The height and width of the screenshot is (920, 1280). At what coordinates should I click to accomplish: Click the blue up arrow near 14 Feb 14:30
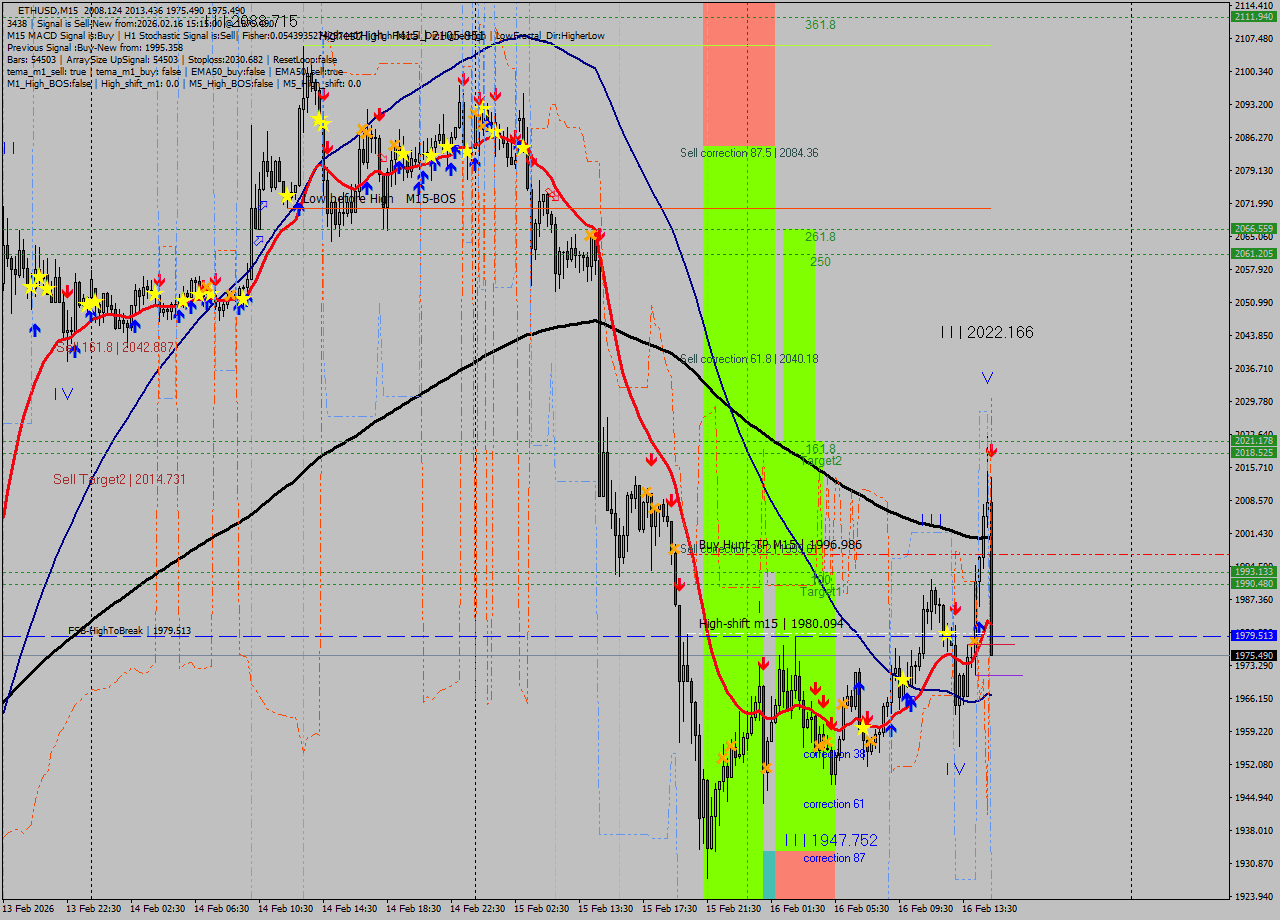pyautogui.click(x=367, y=186)
